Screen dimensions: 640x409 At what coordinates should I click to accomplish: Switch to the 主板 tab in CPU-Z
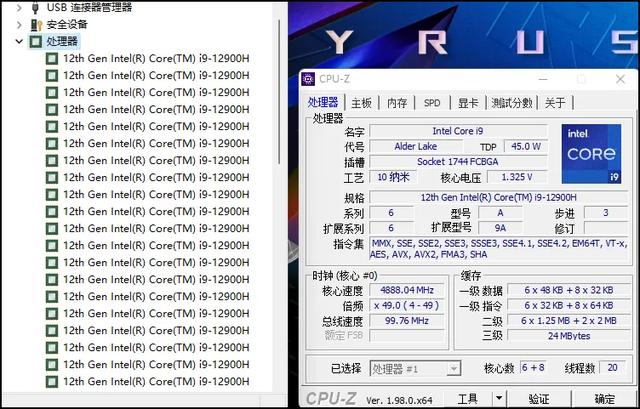click(362, 103)
